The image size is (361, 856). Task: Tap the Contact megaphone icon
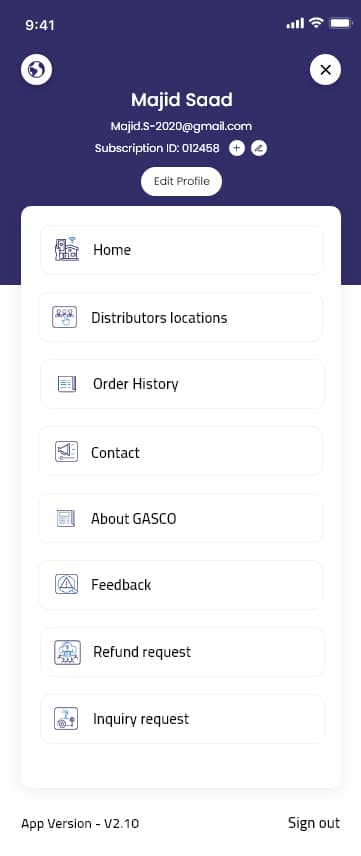coord(67,451)
